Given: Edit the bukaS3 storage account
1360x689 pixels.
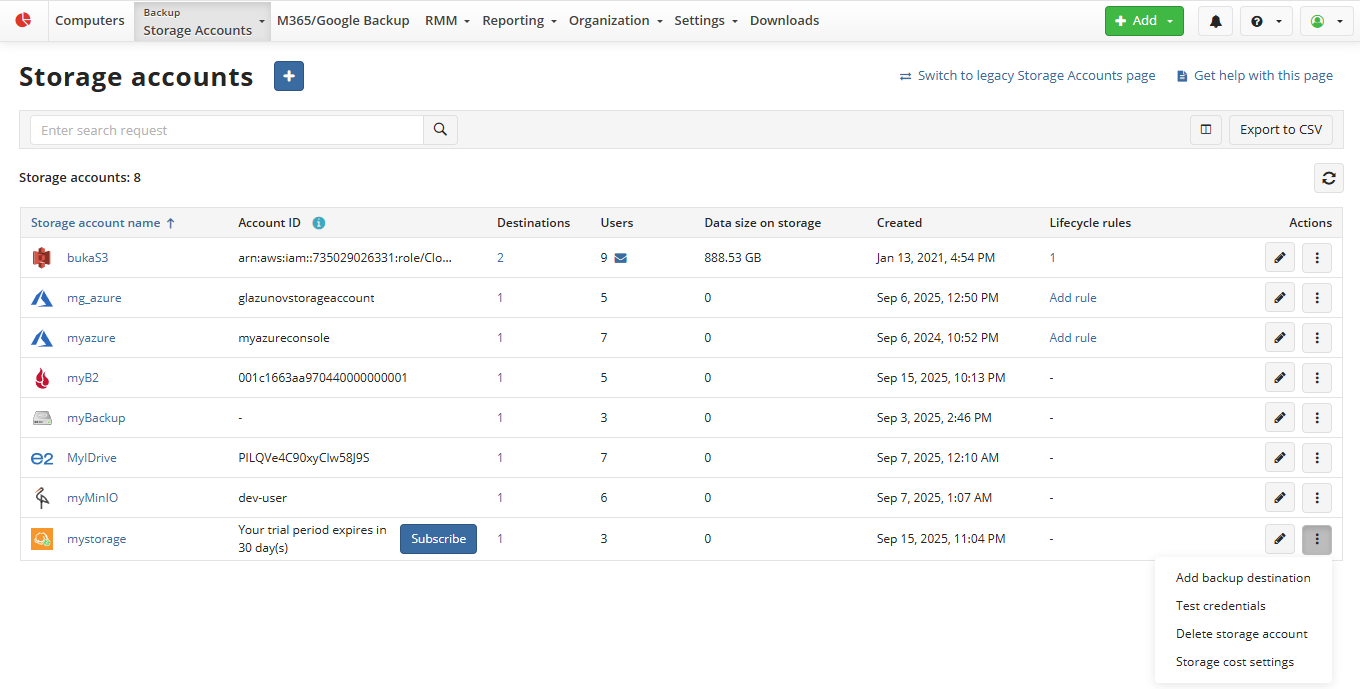Looking at the screenshot, I should [1279, 258].
